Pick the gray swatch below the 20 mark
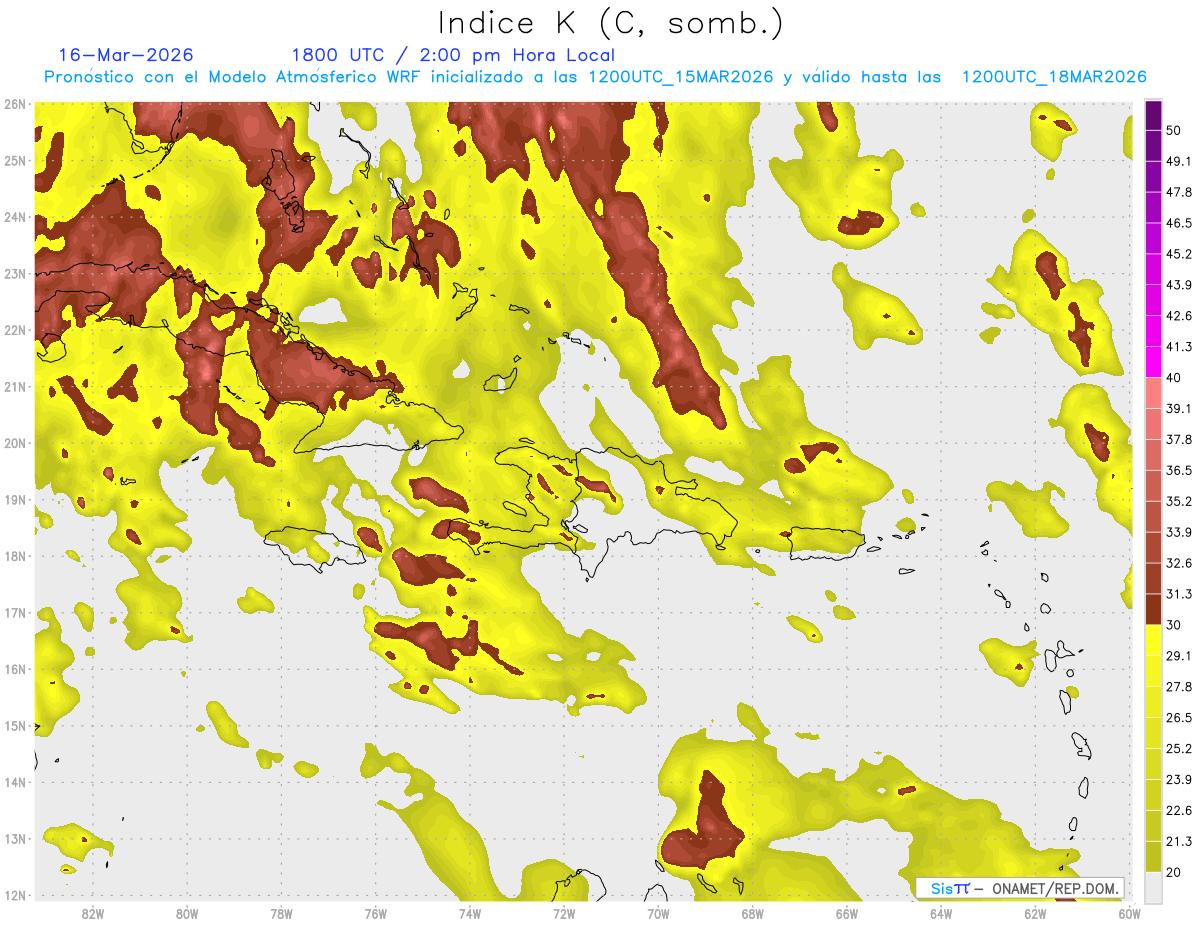 (1153, 887)
